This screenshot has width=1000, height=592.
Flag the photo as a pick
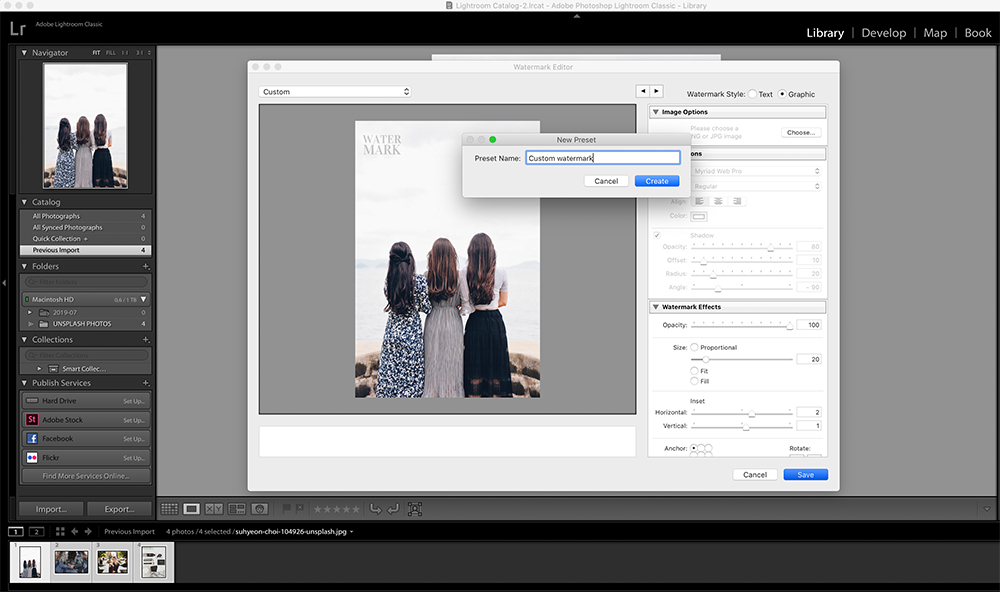[286, 508]
